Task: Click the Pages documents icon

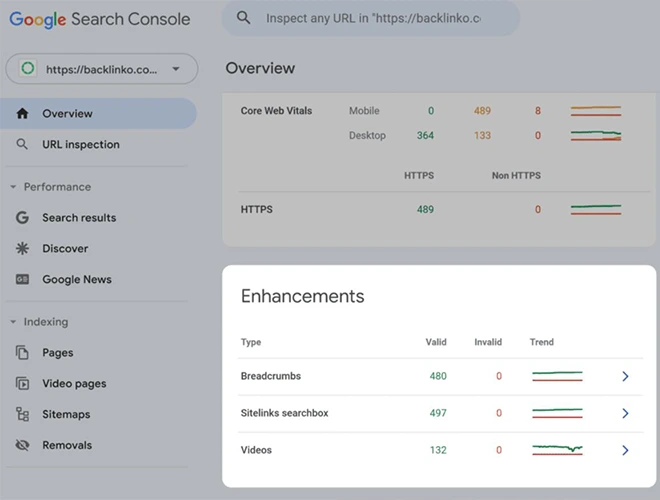Action: click(22, 353)
